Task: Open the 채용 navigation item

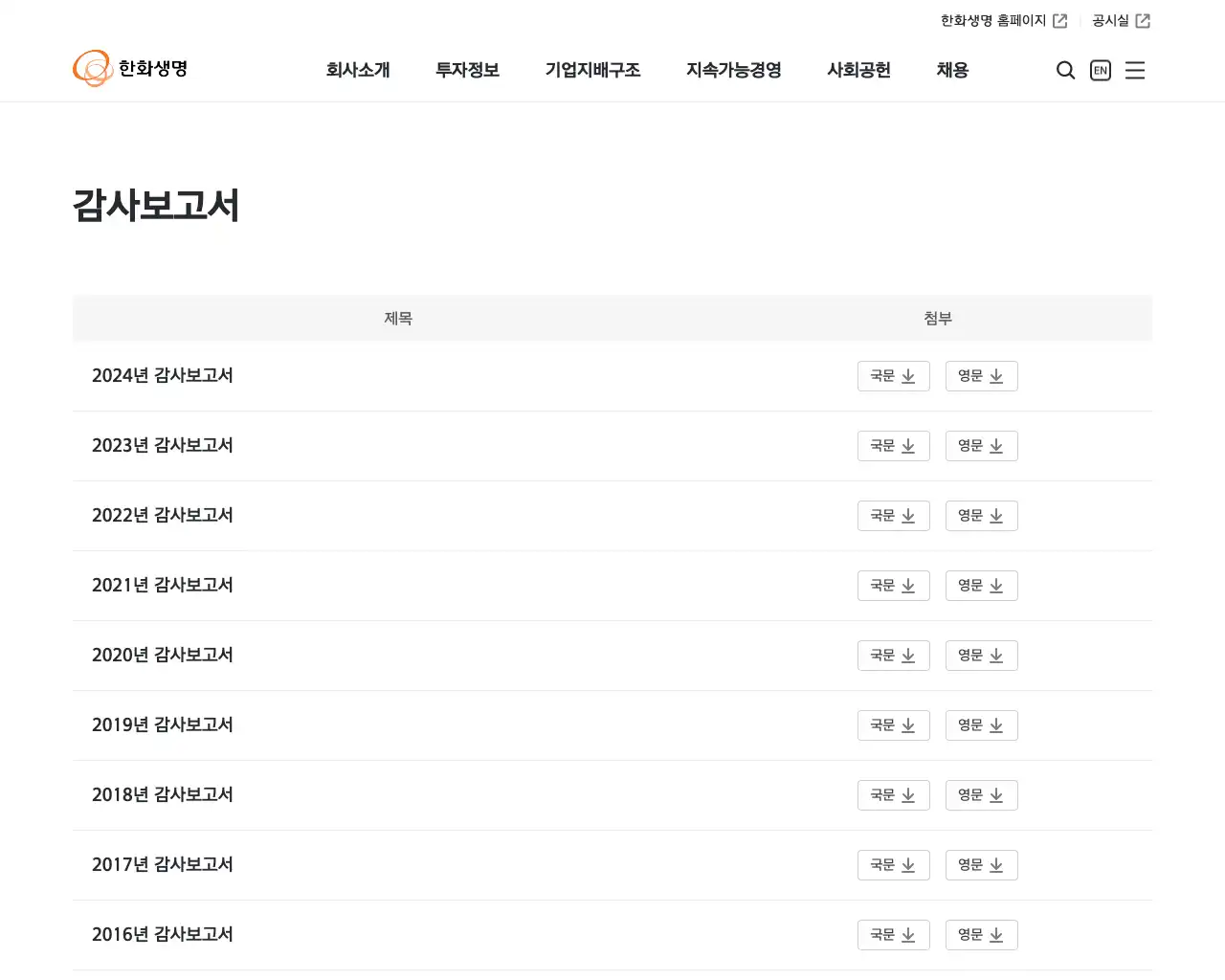Action: [x=951, y=70]
